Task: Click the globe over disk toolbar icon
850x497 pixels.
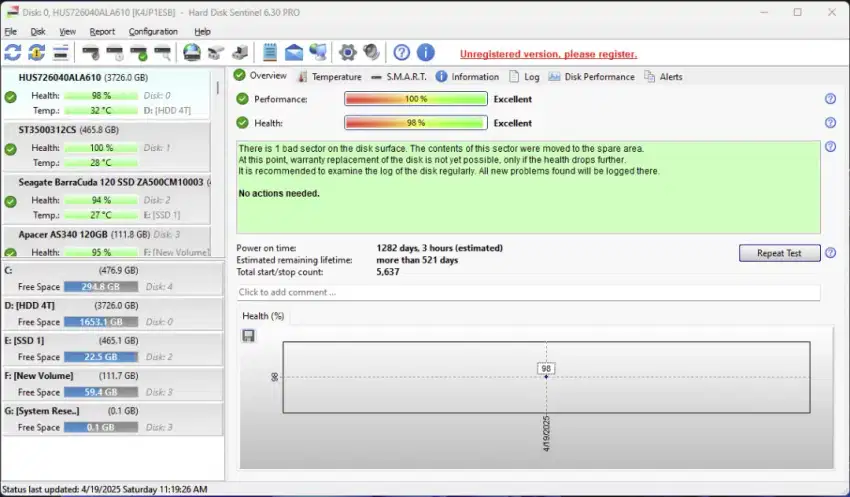Action: (x=191, y=53)
